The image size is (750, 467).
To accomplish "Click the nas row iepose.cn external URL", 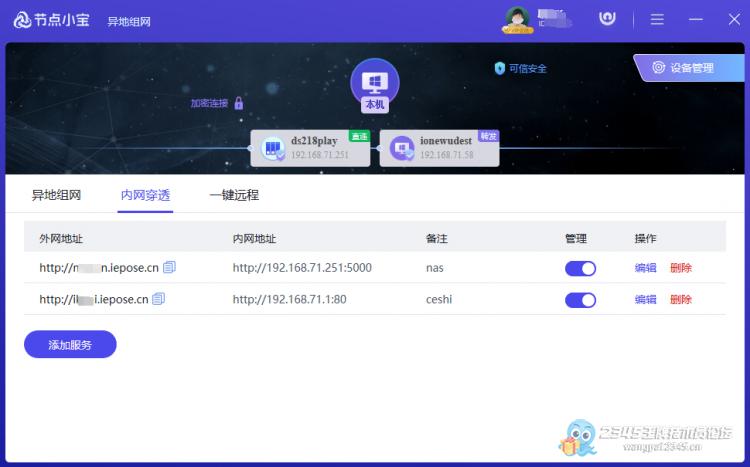I will pos(99,268).
